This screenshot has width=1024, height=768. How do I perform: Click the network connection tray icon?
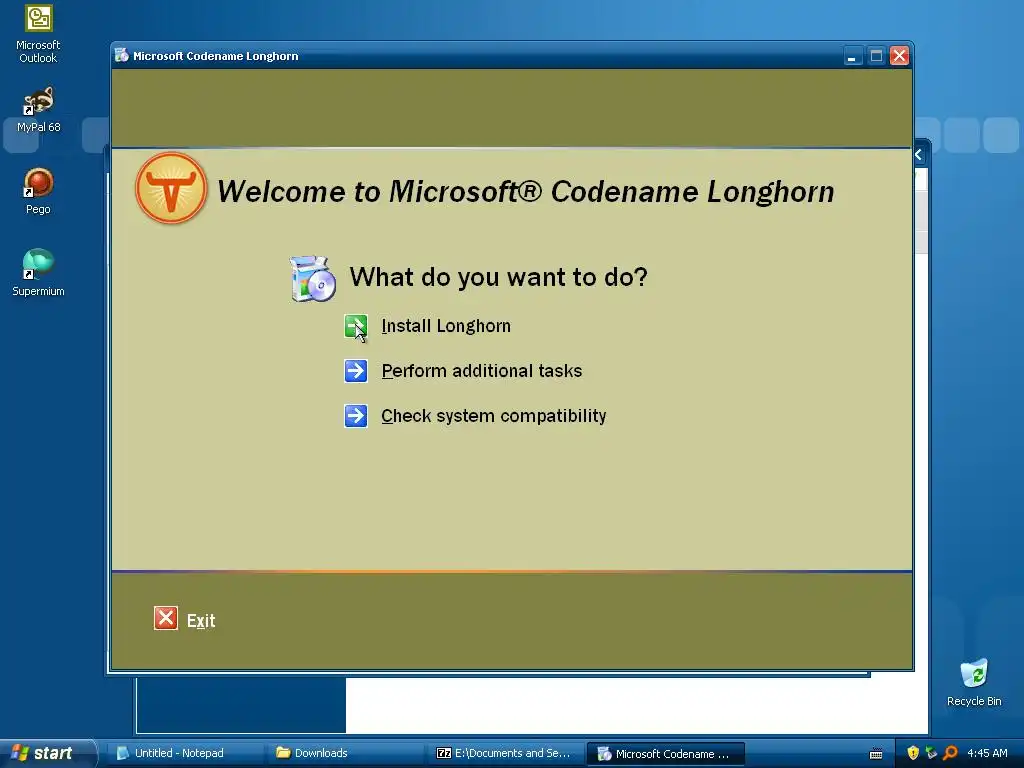931,753
